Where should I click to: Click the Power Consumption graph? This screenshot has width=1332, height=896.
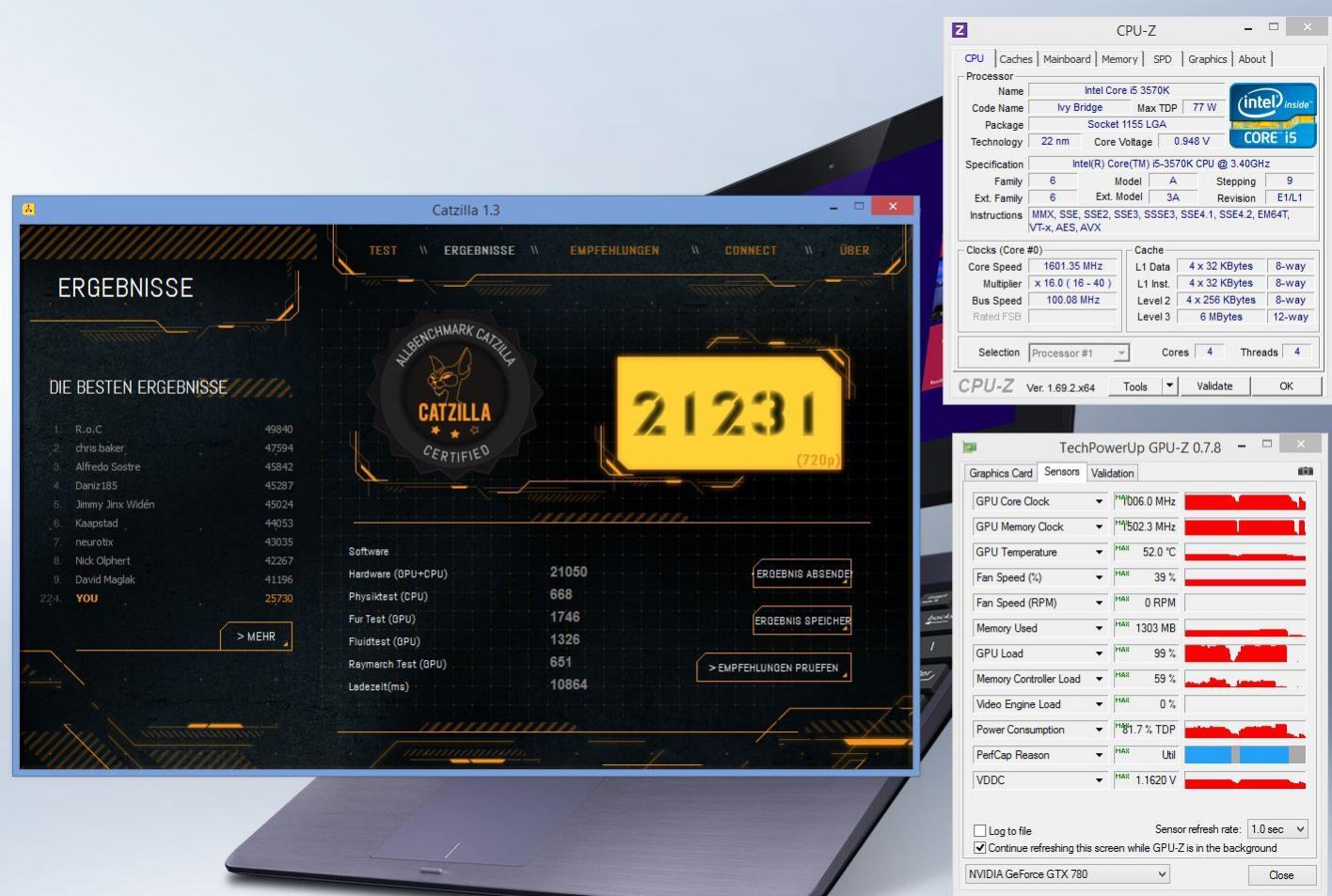[1245, 730]
